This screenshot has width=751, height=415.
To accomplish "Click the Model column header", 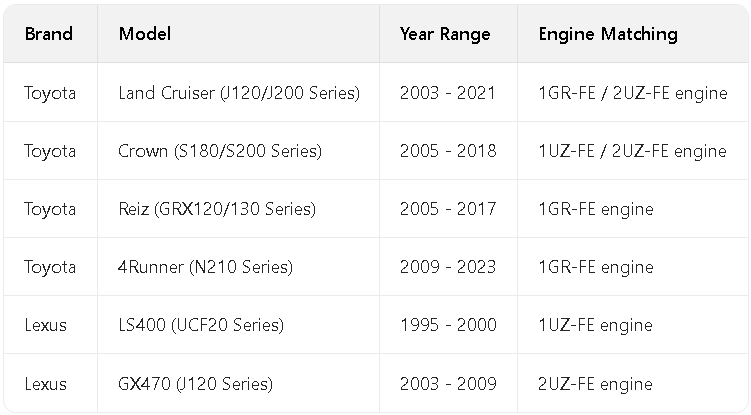I will tap(145, 34).
